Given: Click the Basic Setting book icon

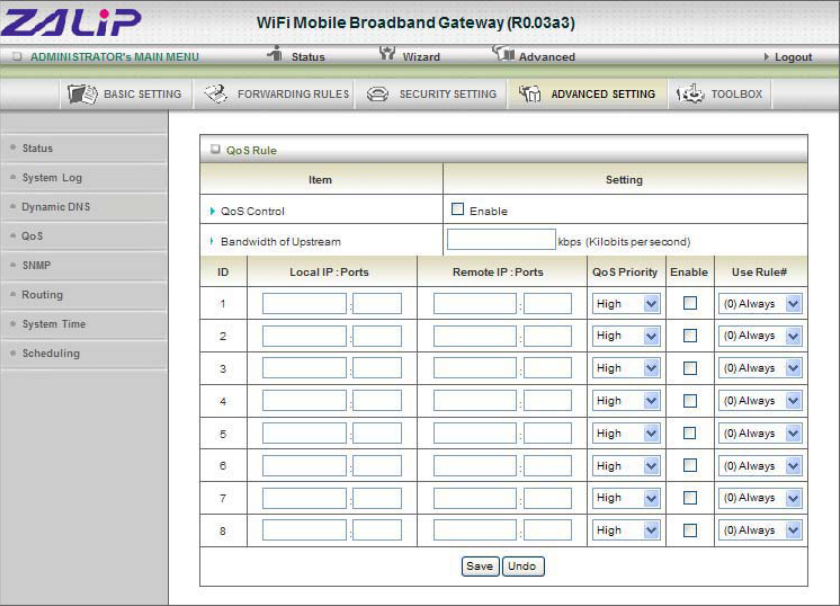Looking at the screenshot, I should [x=82, y=94].
